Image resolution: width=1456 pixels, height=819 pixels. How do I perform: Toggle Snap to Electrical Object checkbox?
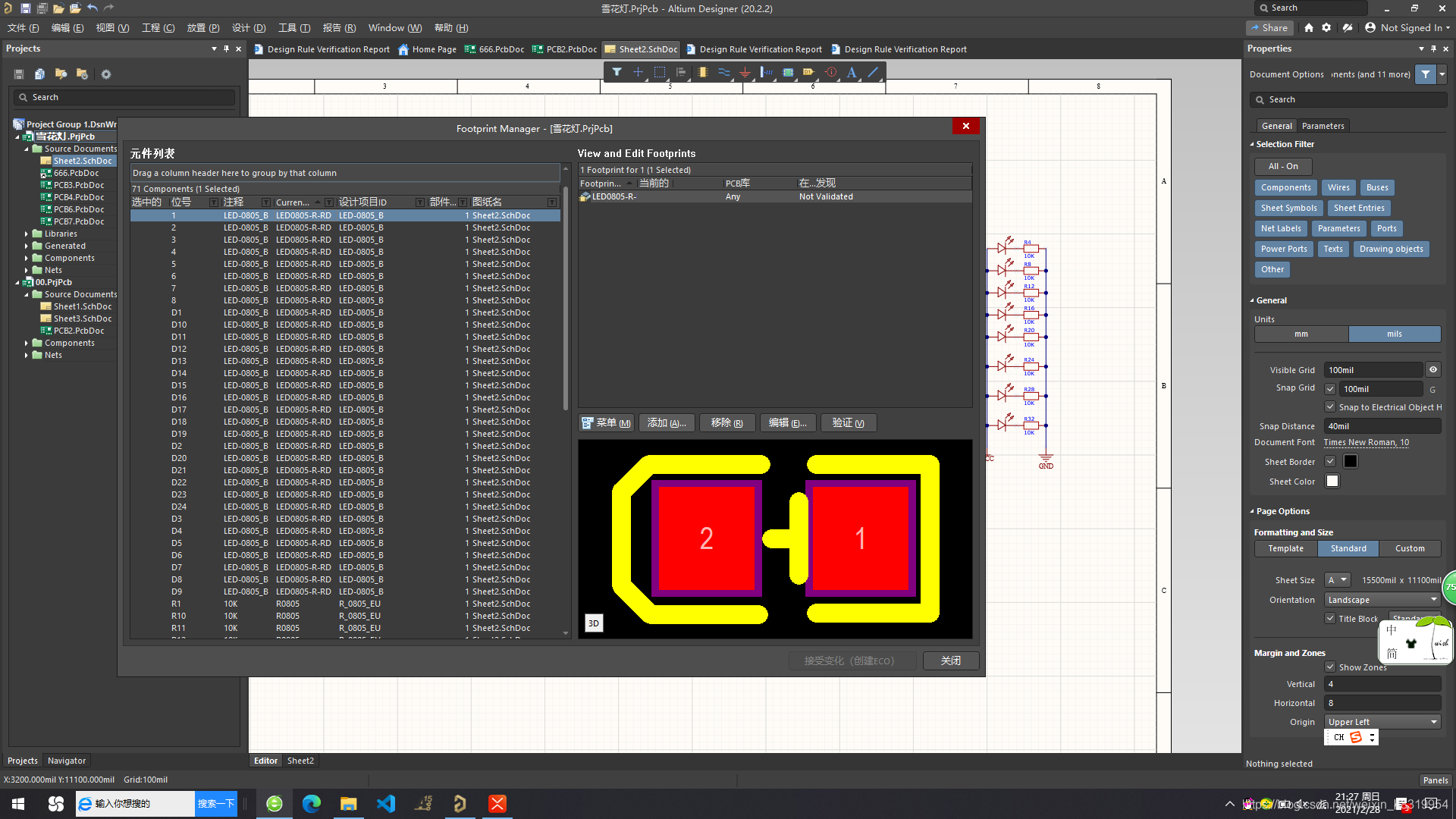pyautogui.click(x=1330, y=407)
